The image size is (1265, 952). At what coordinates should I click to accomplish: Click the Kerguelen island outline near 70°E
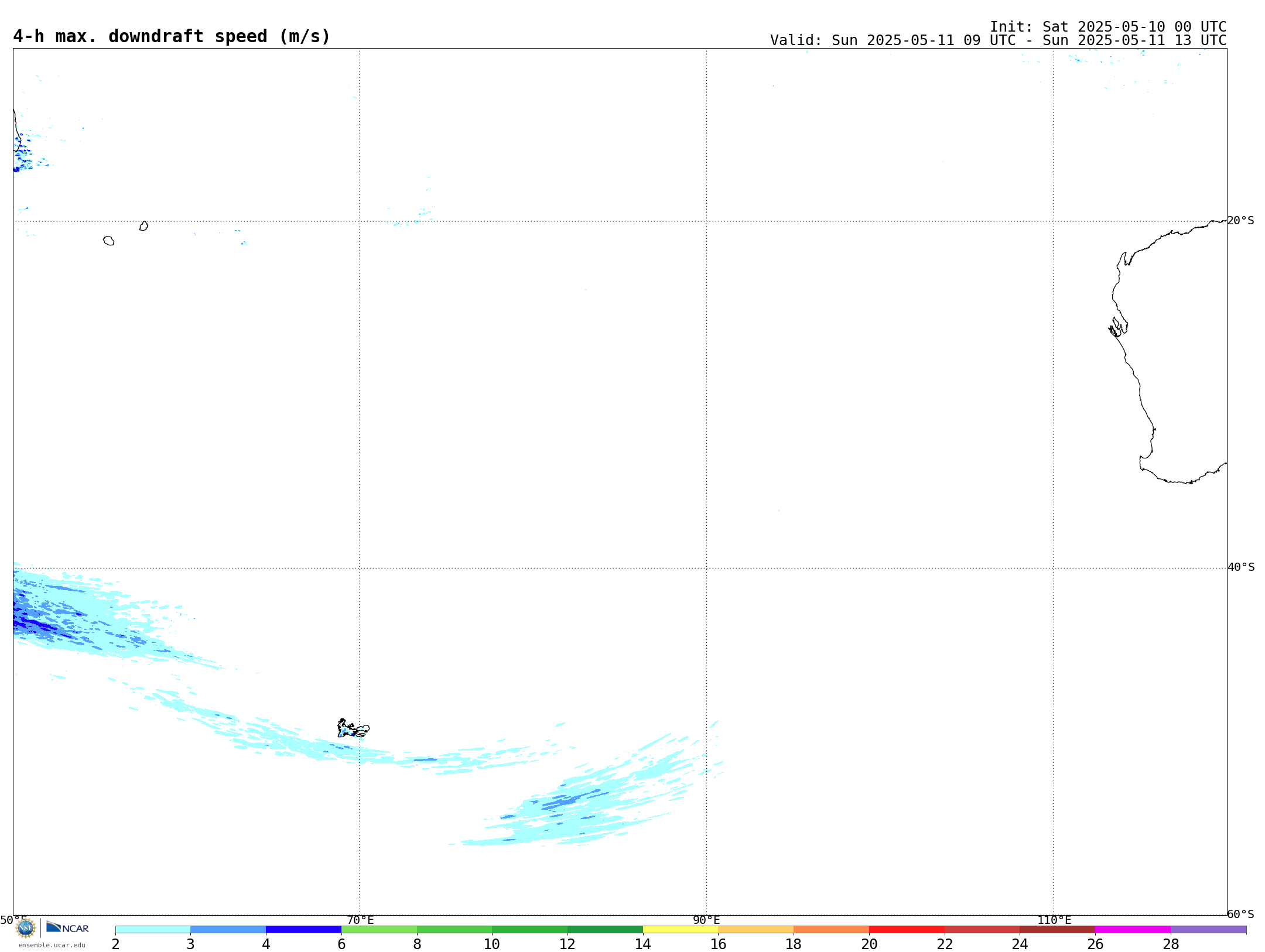[x=353, y=728]
